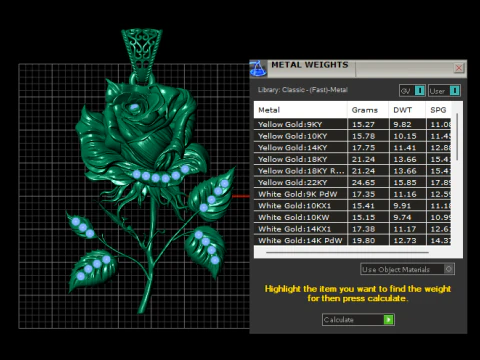Select the White Gold:14KX1 row
The image size is (480, 360).
point(352,229)
